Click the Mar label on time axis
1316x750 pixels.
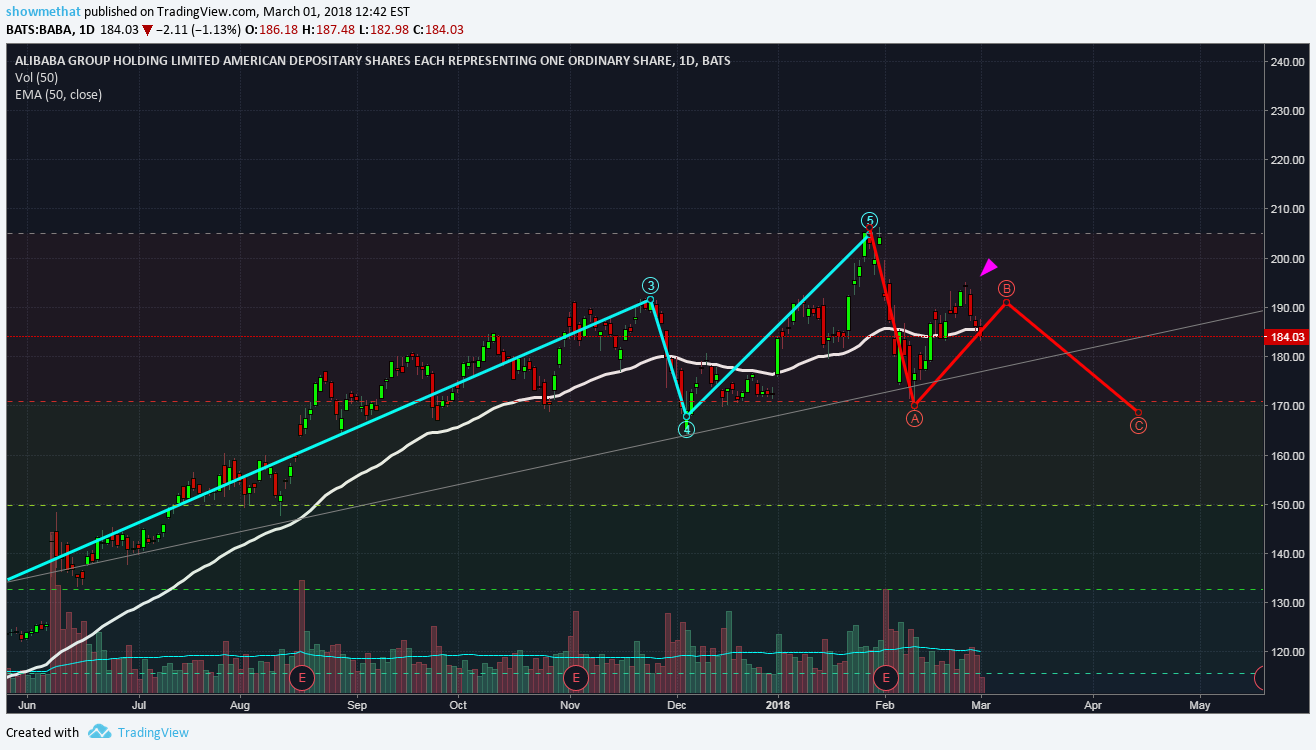pos(980,705)
